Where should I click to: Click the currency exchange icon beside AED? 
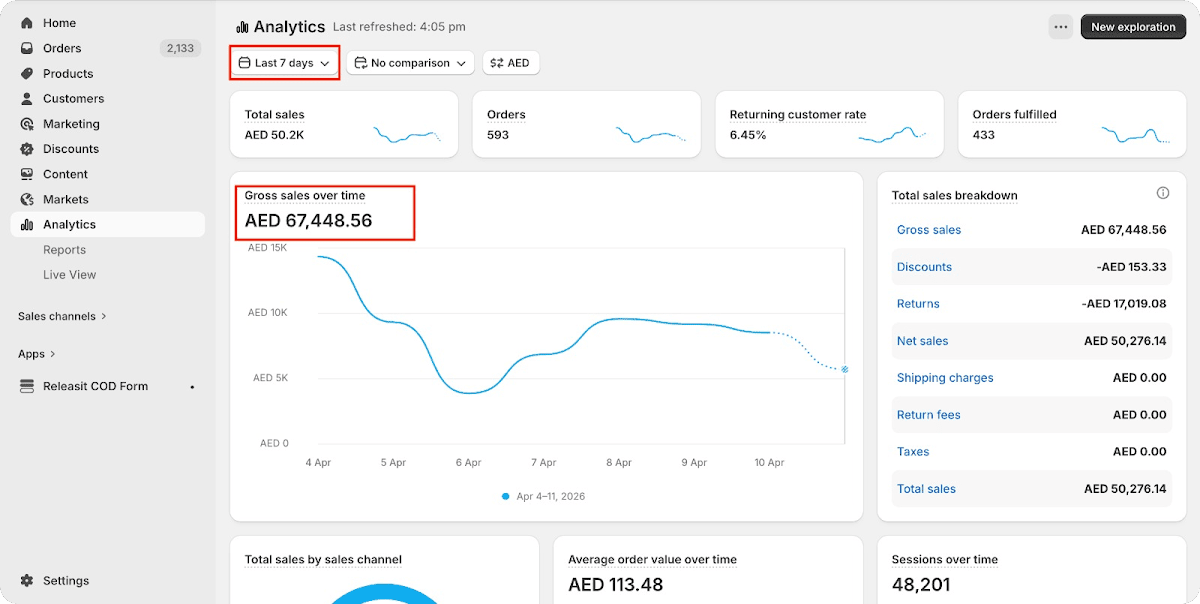(497, 63)
